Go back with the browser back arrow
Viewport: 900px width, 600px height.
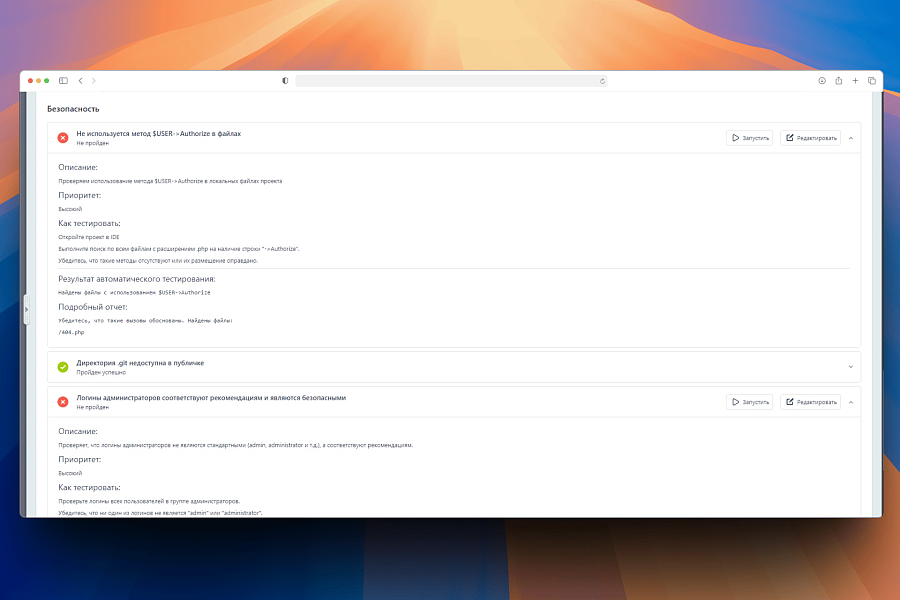tap(80, 81)
